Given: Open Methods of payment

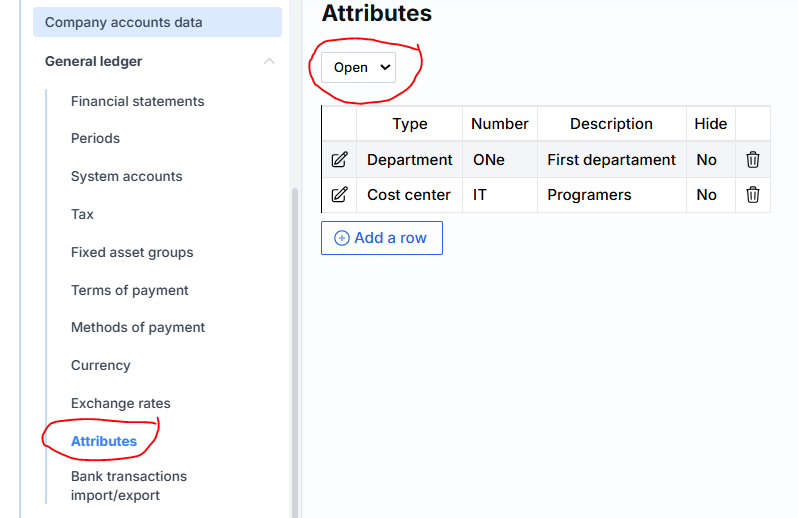Looking at the screenshot, I should point(138,327).
